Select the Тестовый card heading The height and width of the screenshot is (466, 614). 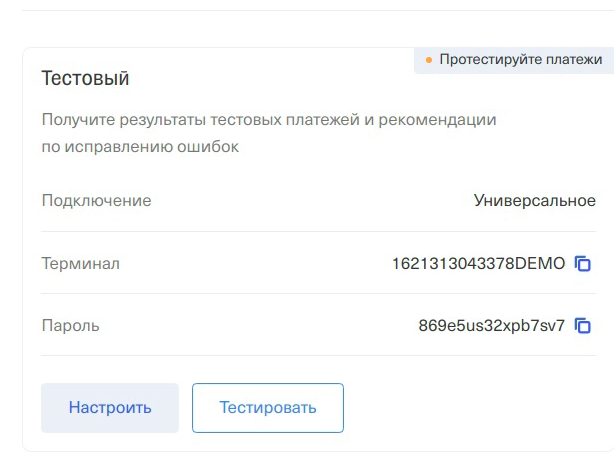(85, 78)
